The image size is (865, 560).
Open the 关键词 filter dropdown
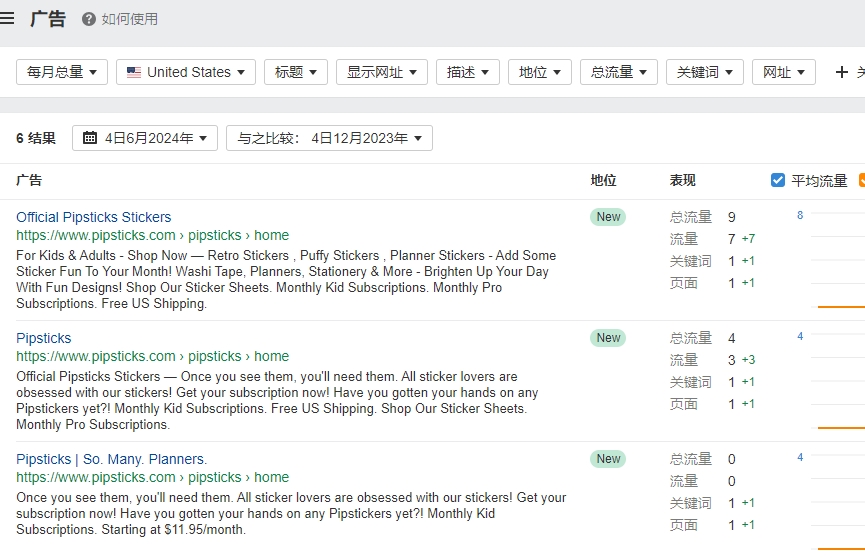click(705, 72)
